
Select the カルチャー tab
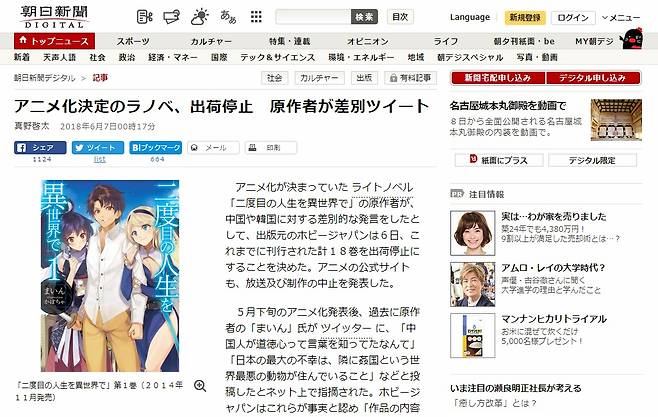(211, 41)
